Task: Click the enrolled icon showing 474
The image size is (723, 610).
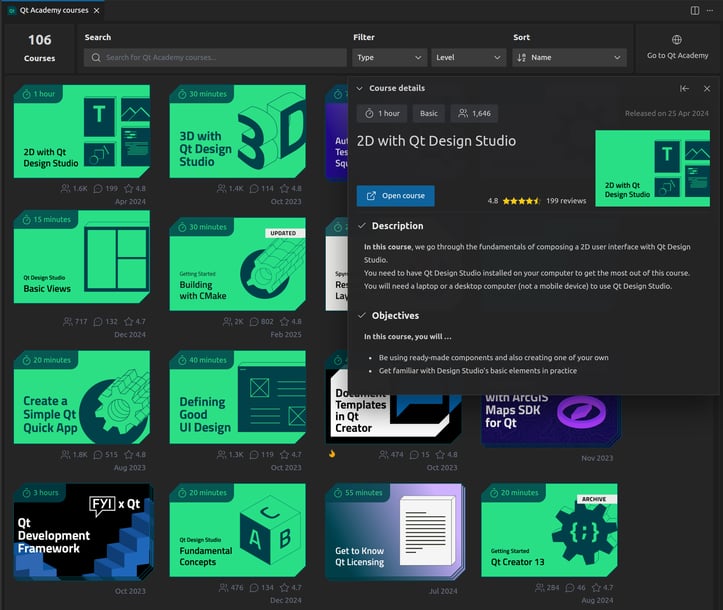Action: pyautogui.click(x=384, y=455)
